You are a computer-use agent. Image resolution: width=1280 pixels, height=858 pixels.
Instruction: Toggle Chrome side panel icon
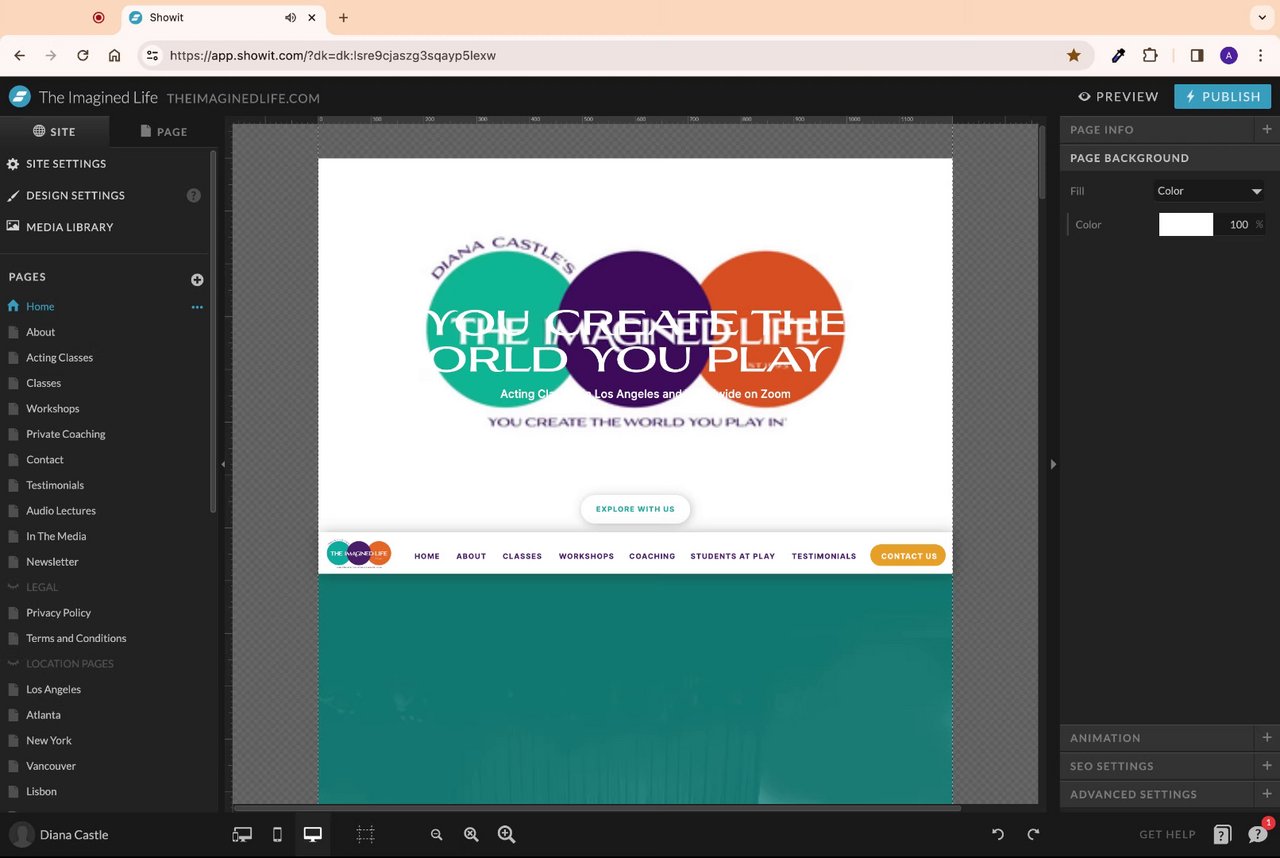[x=1197, y=56]
